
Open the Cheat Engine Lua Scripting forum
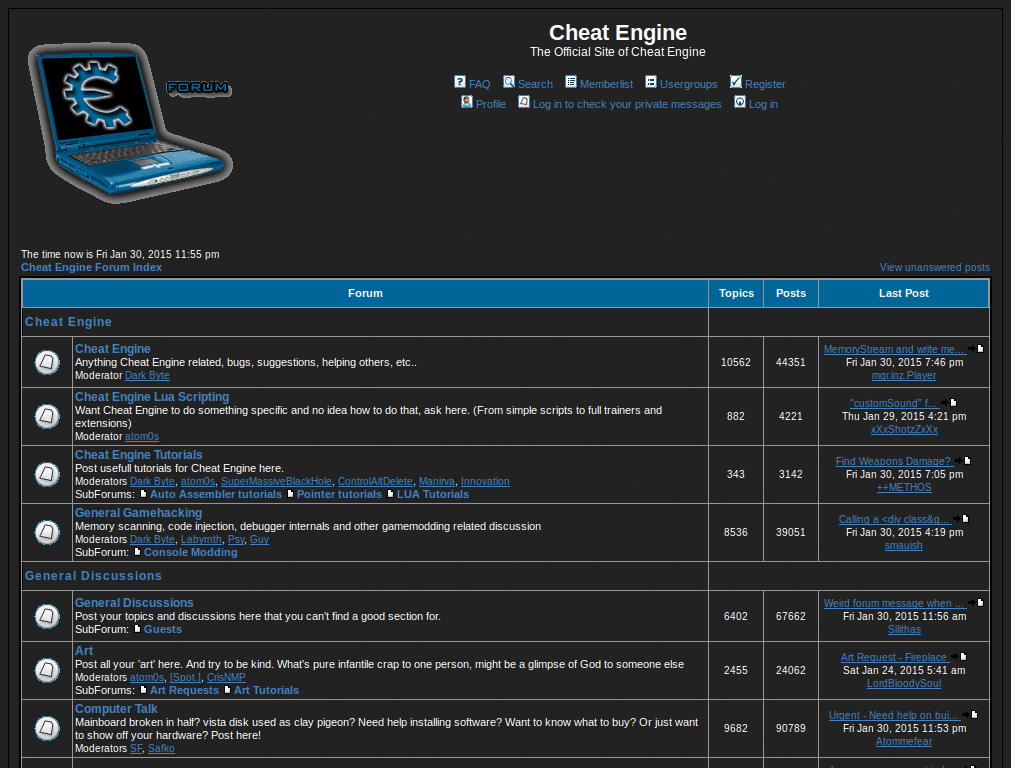tap(151, 396)
